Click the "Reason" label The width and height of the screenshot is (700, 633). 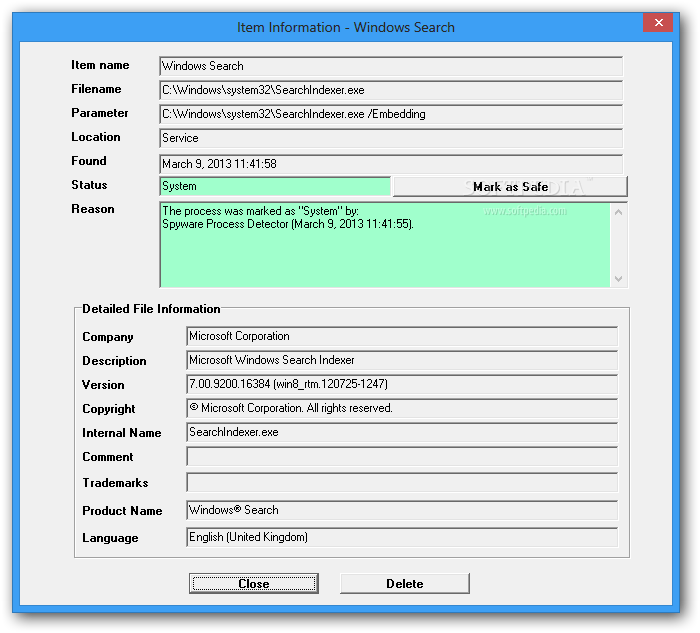pyautogui.click(x=93, y=209)
